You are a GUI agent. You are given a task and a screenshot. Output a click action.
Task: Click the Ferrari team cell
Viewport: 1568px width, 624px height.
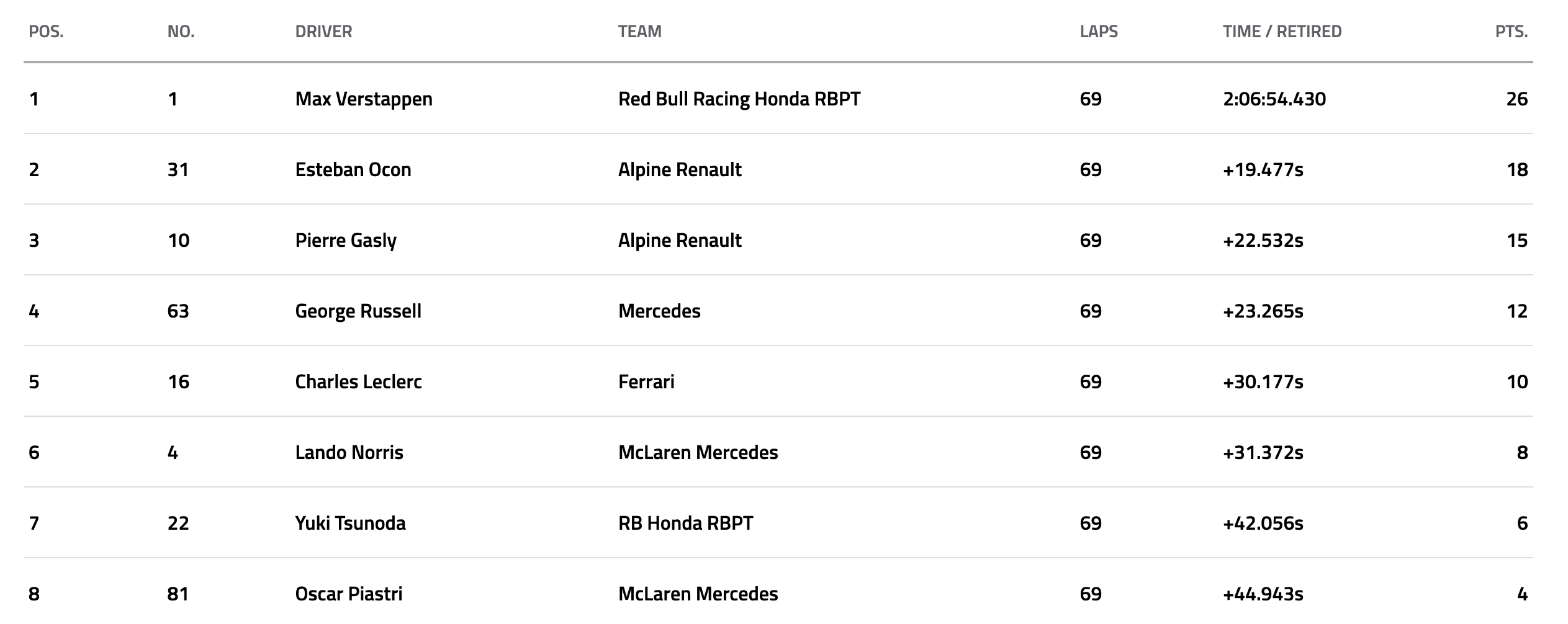(x=646, y=382)
